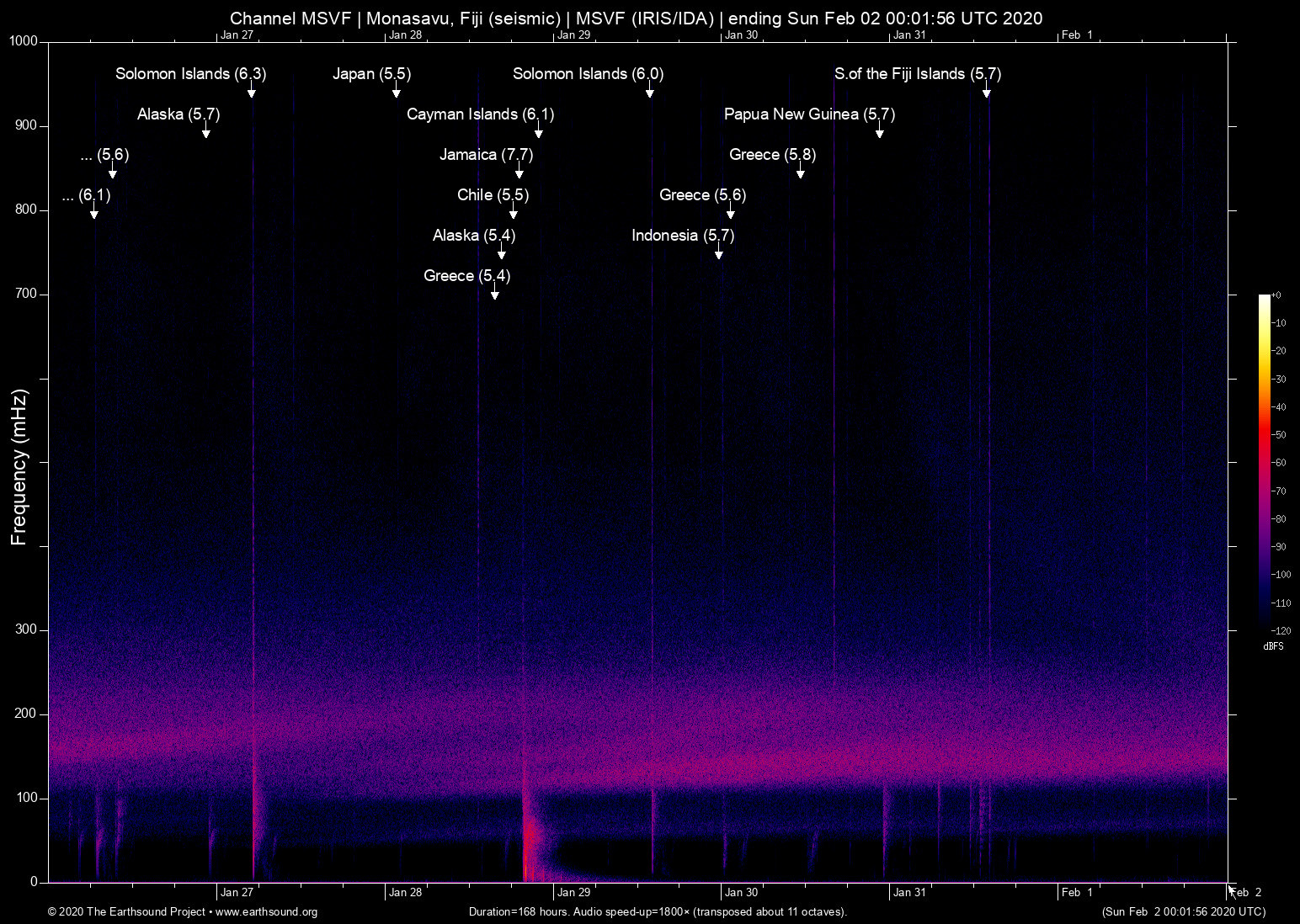The height and width of the screenshot is (924, 1300).
Task: Click the Cayman Islands (6.1) label
Action: pyautogui.click(x=481, y=114)
